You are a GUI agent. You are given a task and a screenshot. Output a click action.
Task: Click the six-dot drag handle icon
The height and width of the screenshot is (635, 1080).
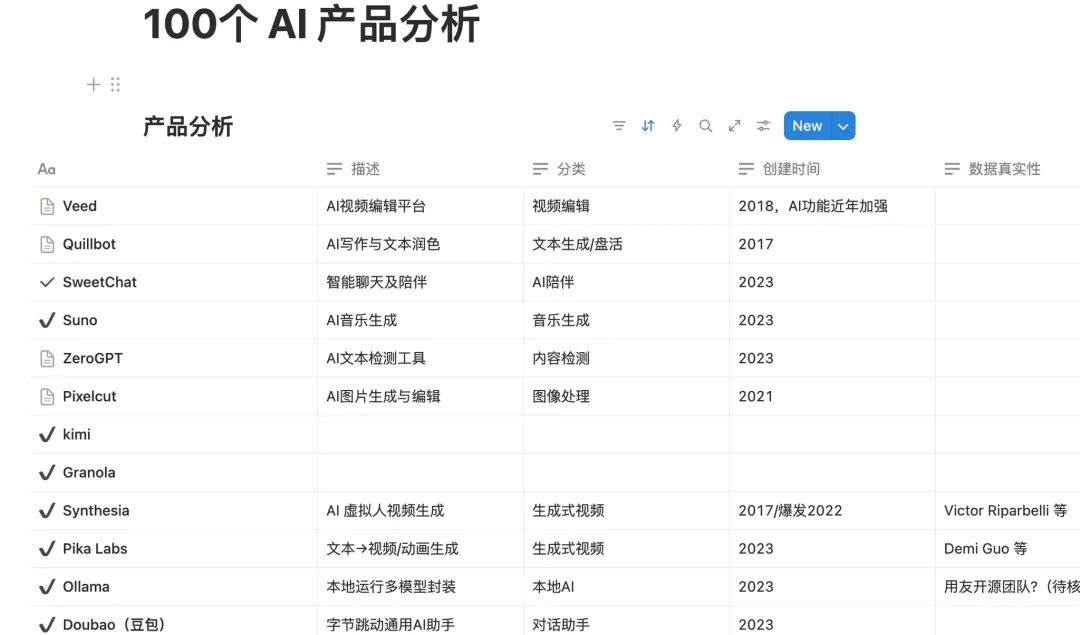(x=115, y=85)
